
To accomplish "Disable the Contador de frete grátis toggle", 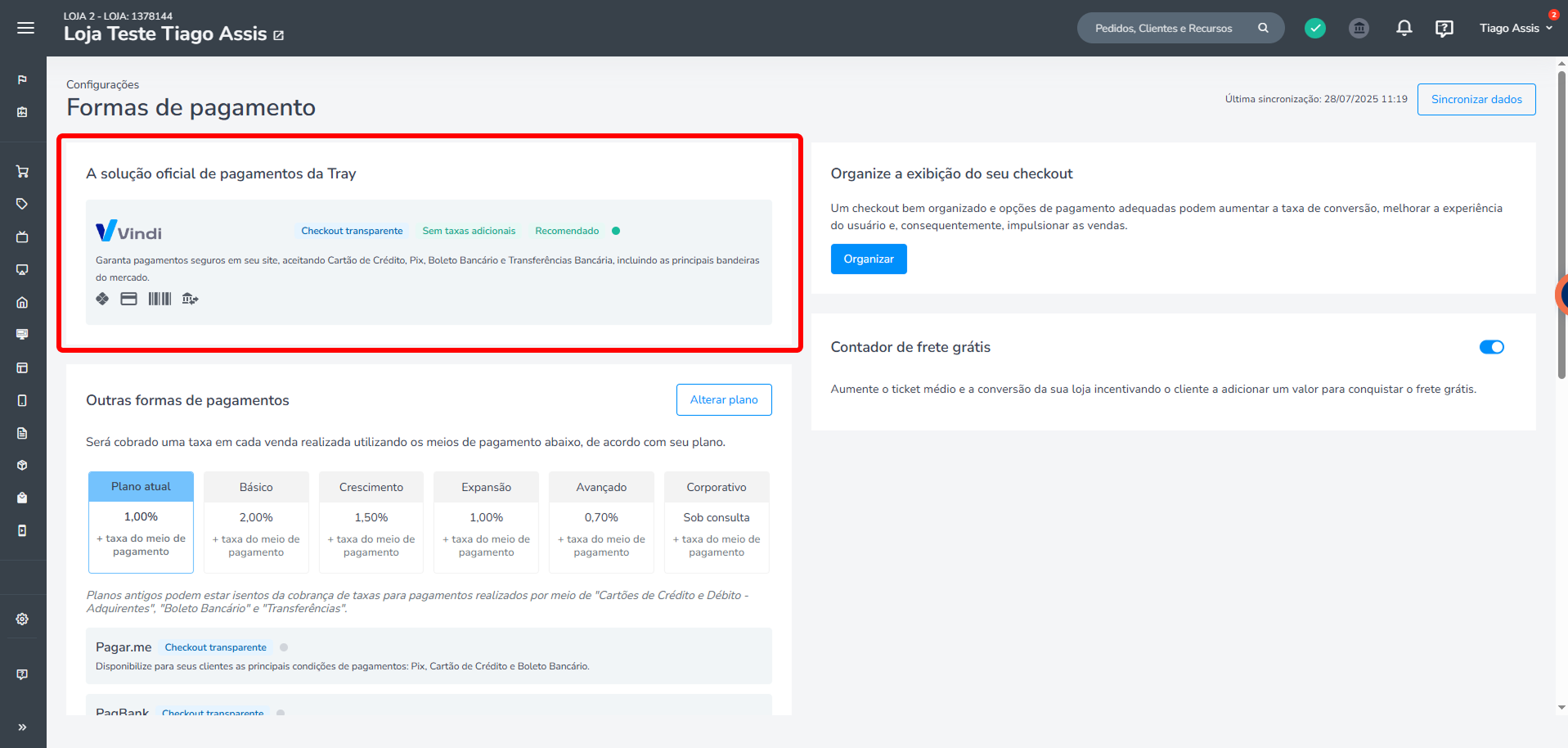I will point(1491,347).
